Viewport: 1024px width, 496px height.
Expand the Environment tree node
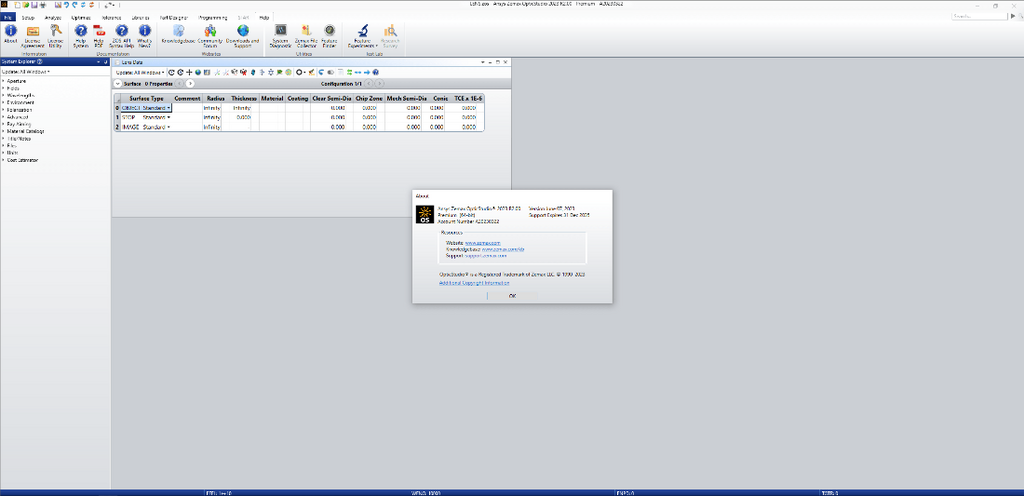point(3,102)
